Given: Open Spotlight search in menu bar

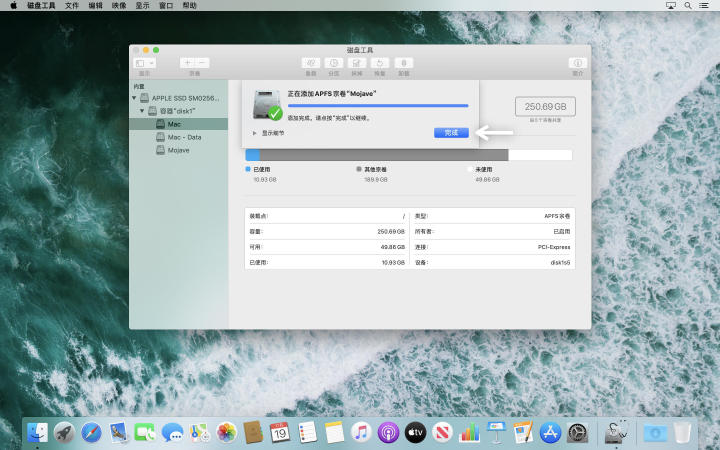Looking at the screenshot, I should tap(688, 6).
